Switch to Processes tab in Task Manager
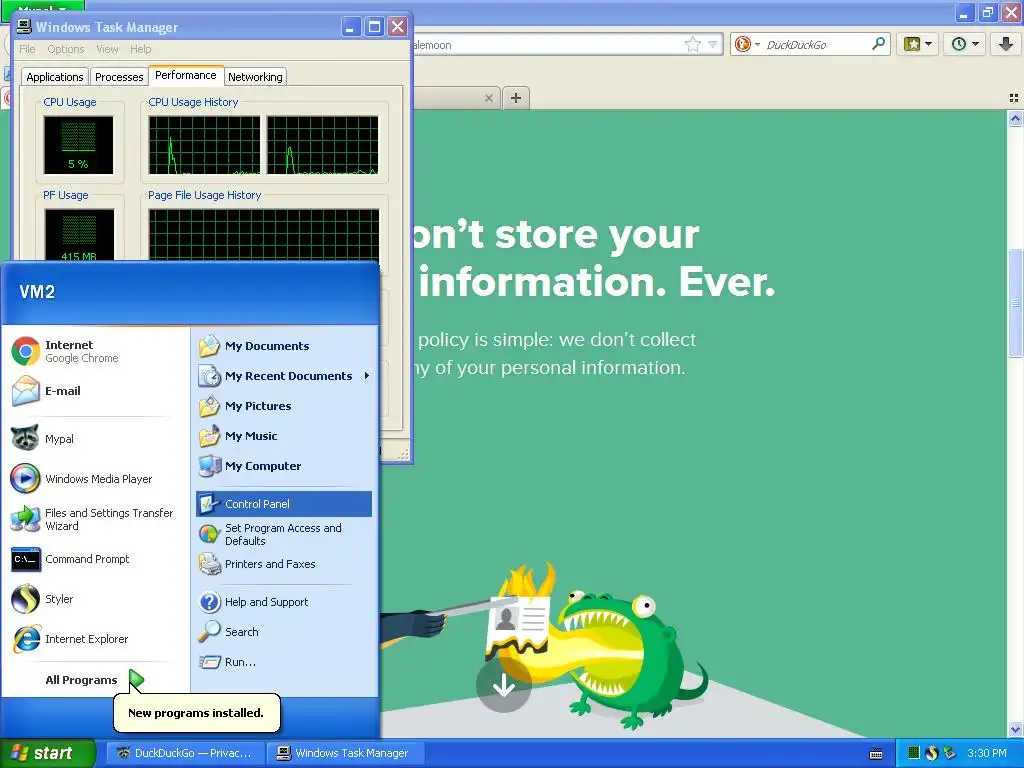The height and width of the screenshot is (768, 1024). pyautogui.click(x=119, y=77)
